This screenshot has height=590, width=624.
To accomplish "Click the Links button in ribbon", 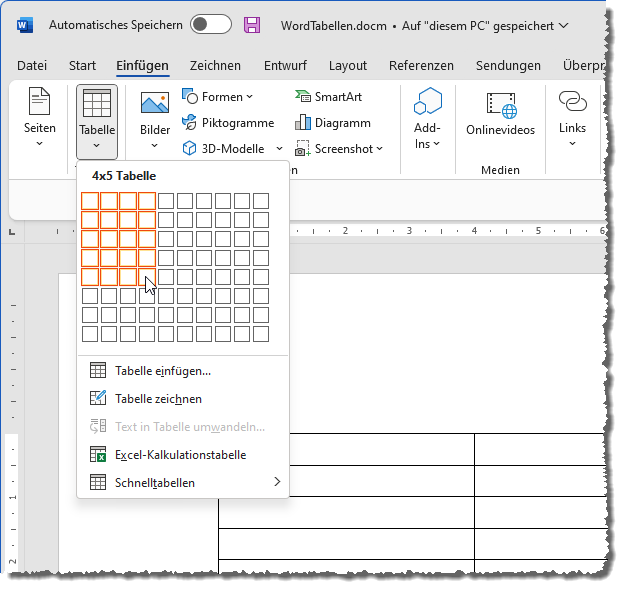I will [x=572, y=115].
